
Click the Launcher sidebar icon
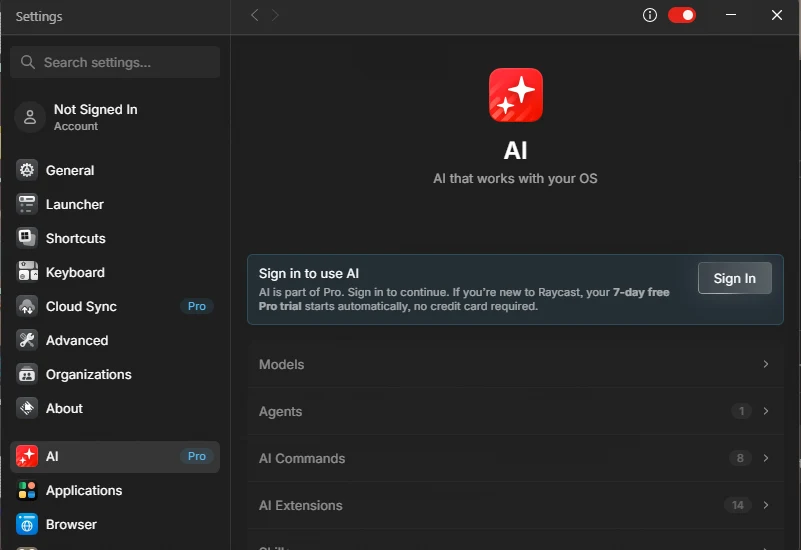tap(27, 204)
